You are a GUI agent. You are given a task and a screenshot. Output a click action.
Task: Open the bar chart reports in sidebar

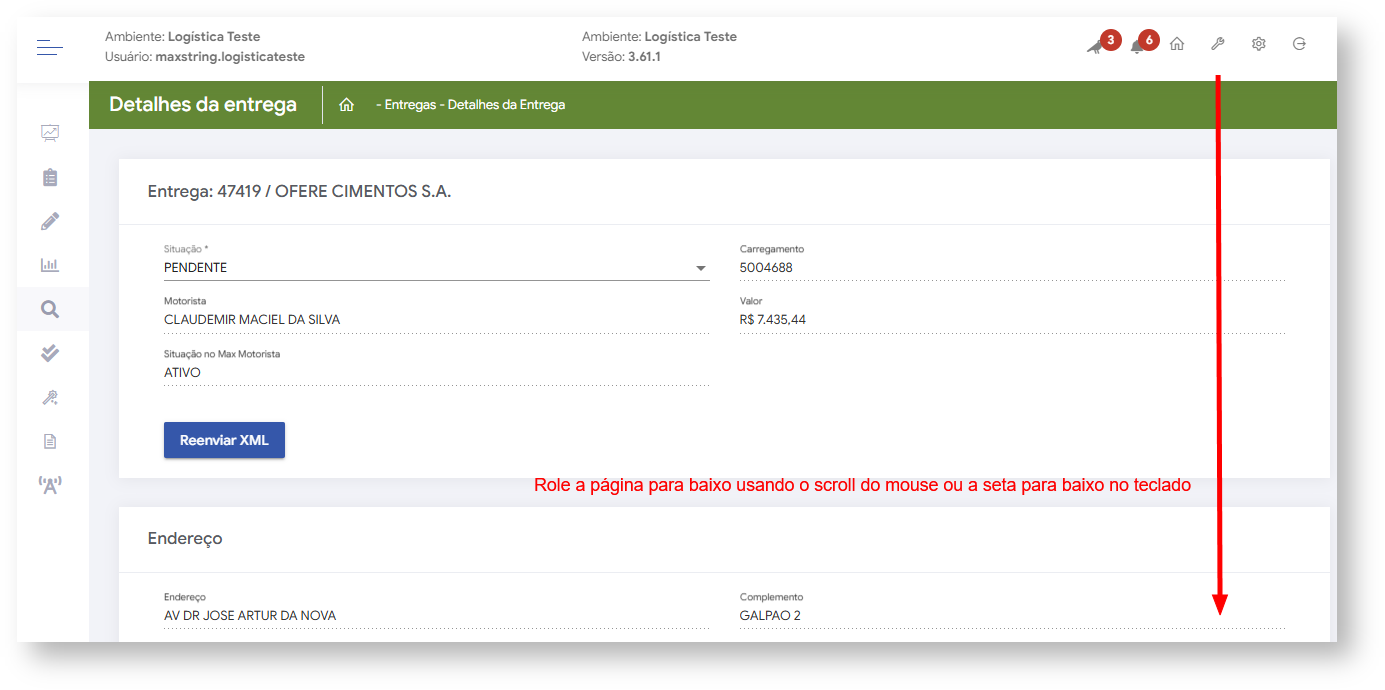[x=50, y=265]
